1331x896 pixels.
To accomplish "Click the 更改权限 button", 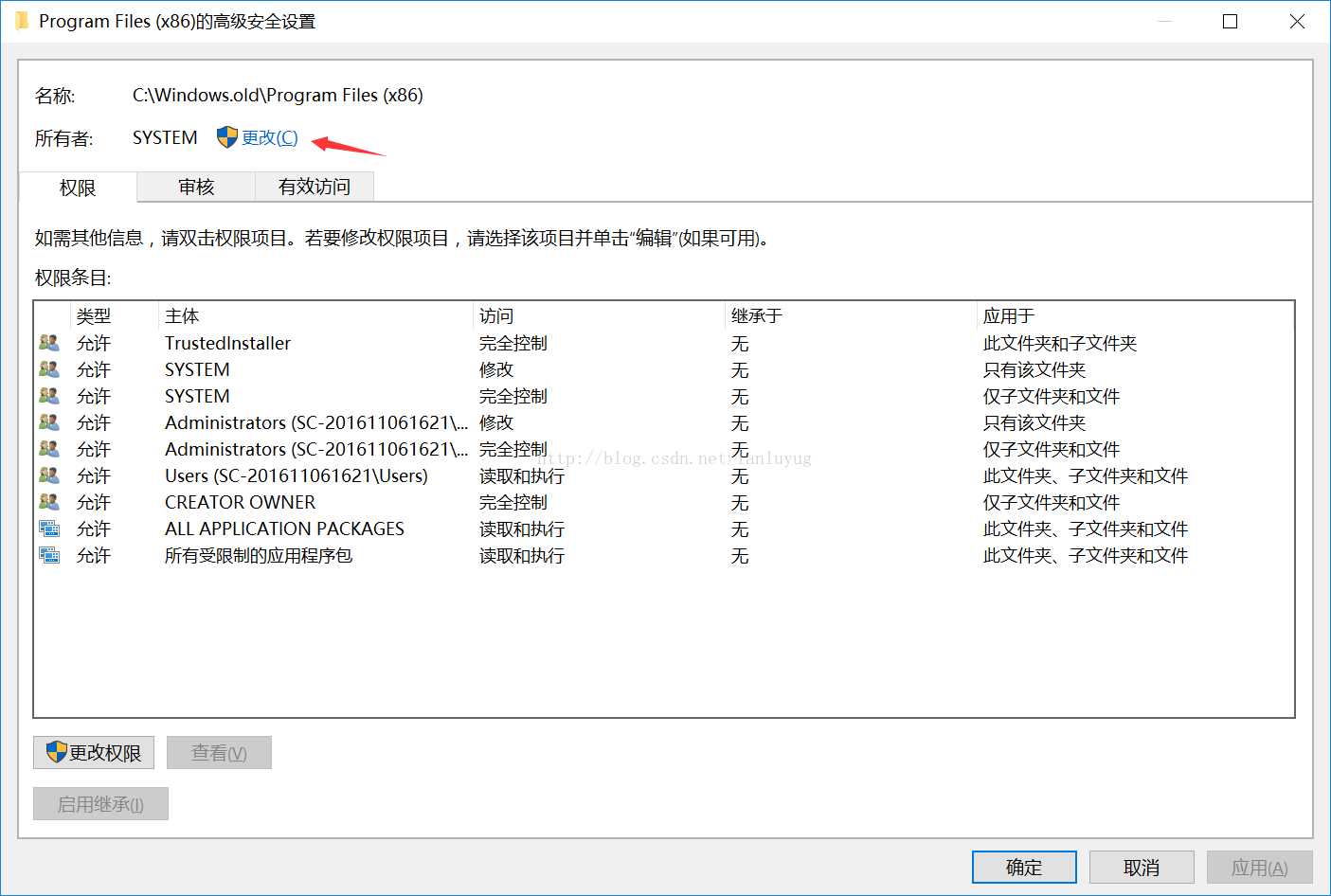I will click(x=94, y=752).
